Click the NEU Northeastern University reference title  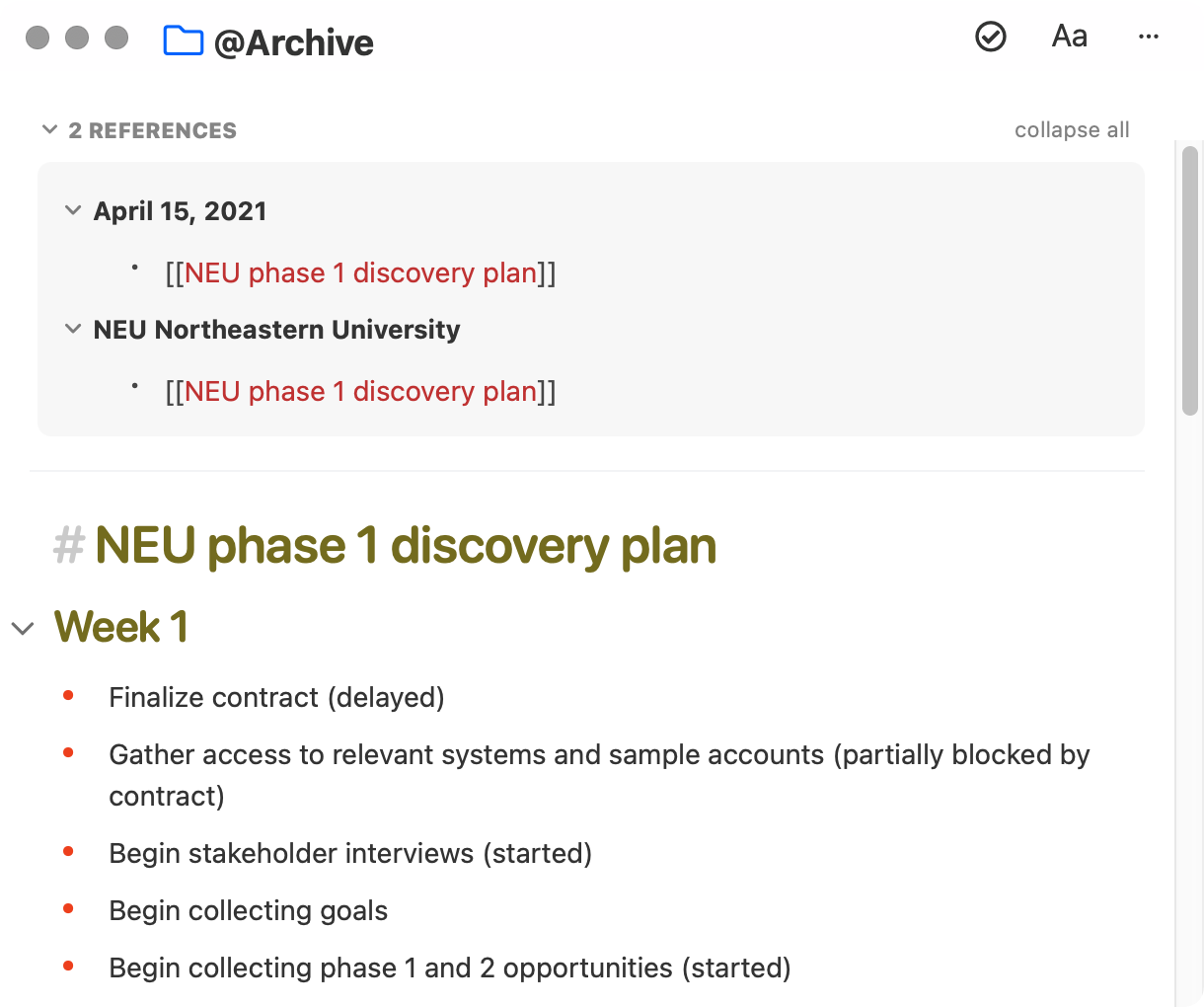tap(276, 329)
